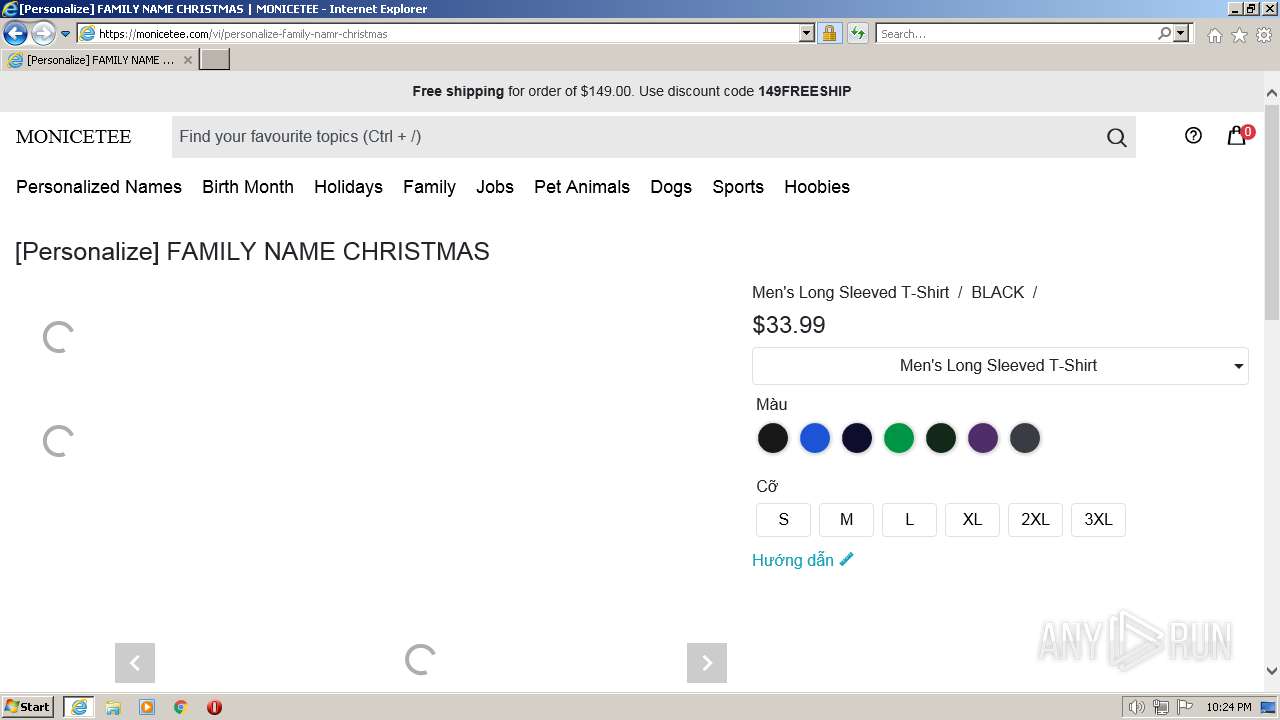
Task: Open the IE Tools gear icon
Action: [x=1264, y=35]
